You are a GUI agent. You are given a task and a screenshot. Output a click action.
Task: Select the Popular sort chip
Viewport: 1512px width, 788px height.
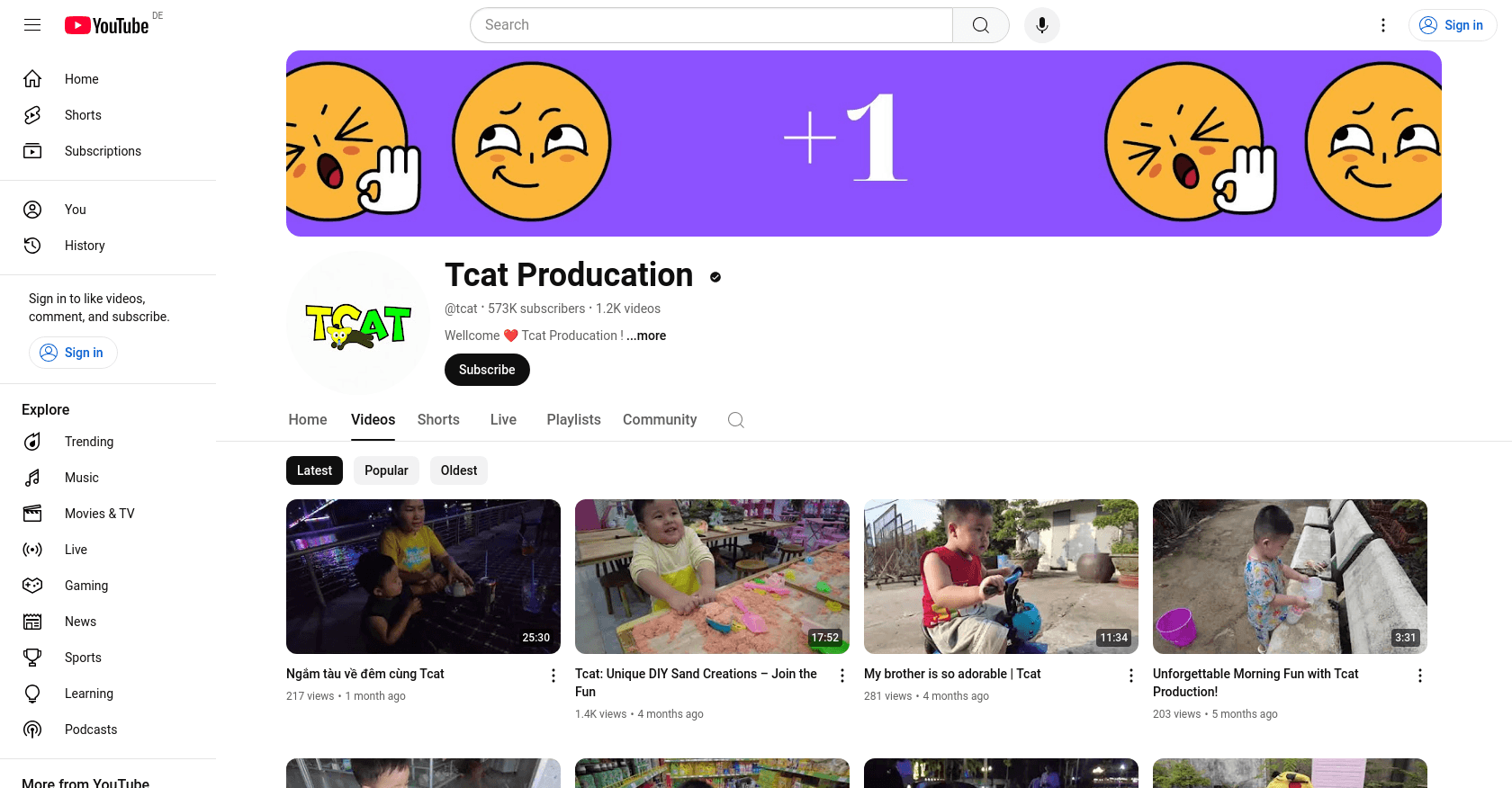(x=386, y=470)
